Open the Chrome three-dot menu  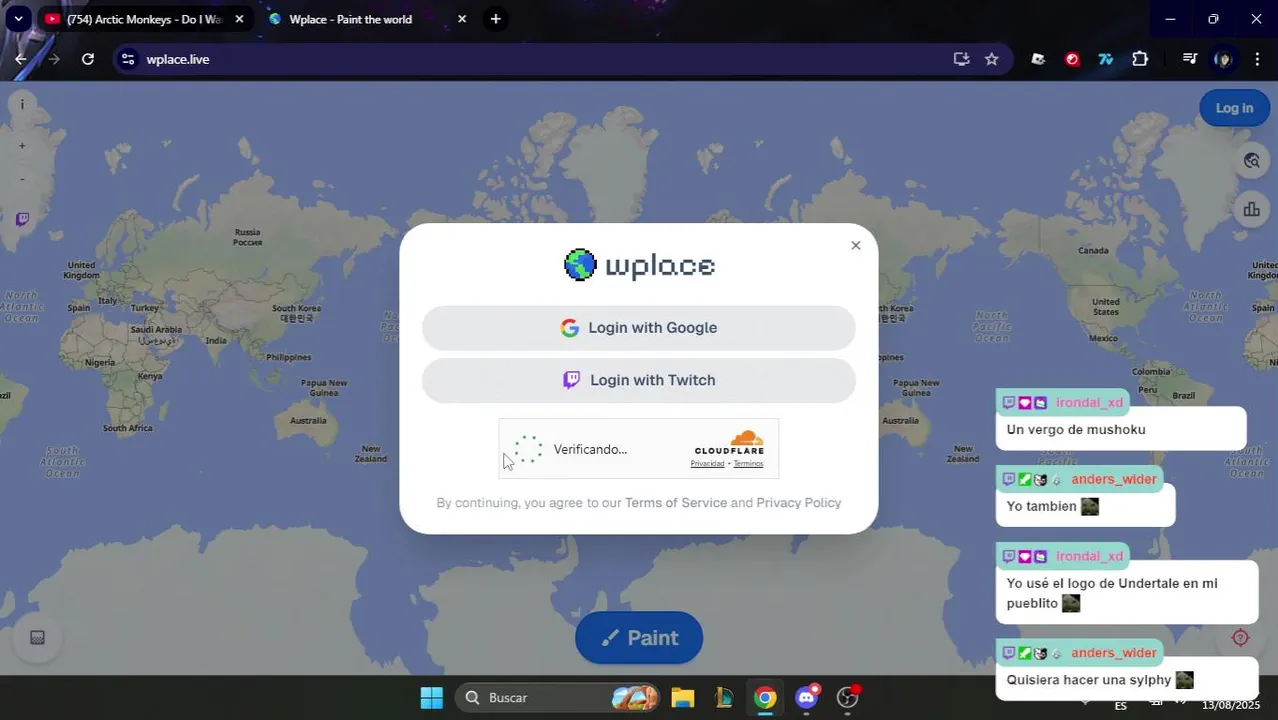[x=1257, y=59]
